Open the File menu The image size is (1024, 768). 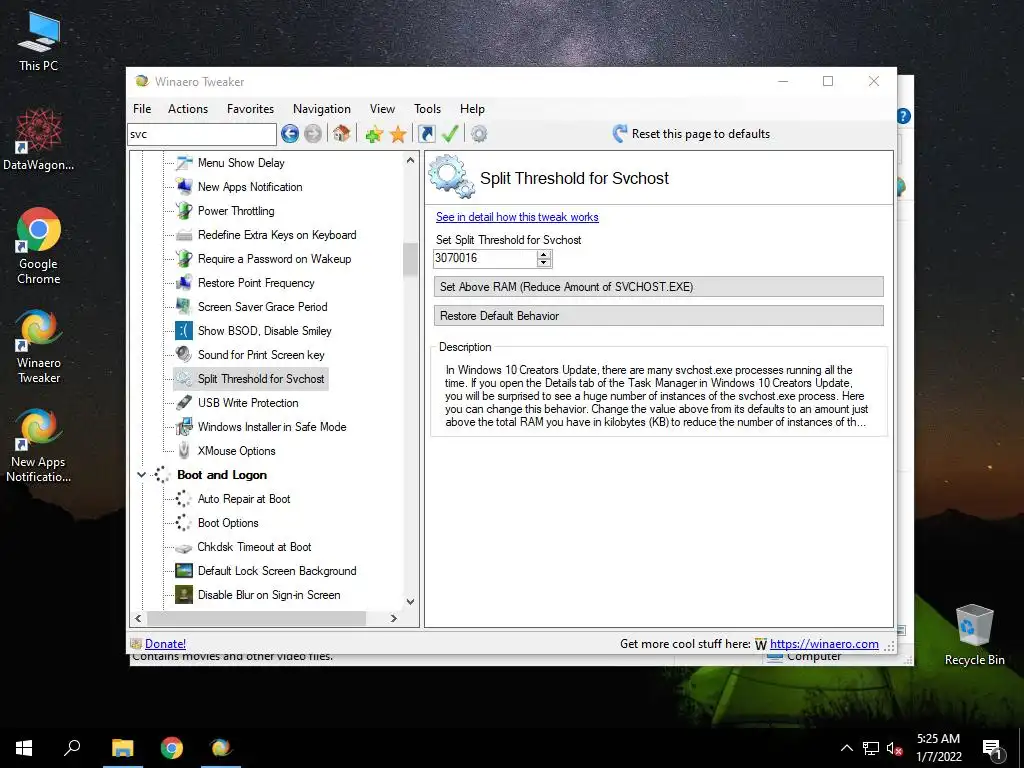(x=142, y=109)
